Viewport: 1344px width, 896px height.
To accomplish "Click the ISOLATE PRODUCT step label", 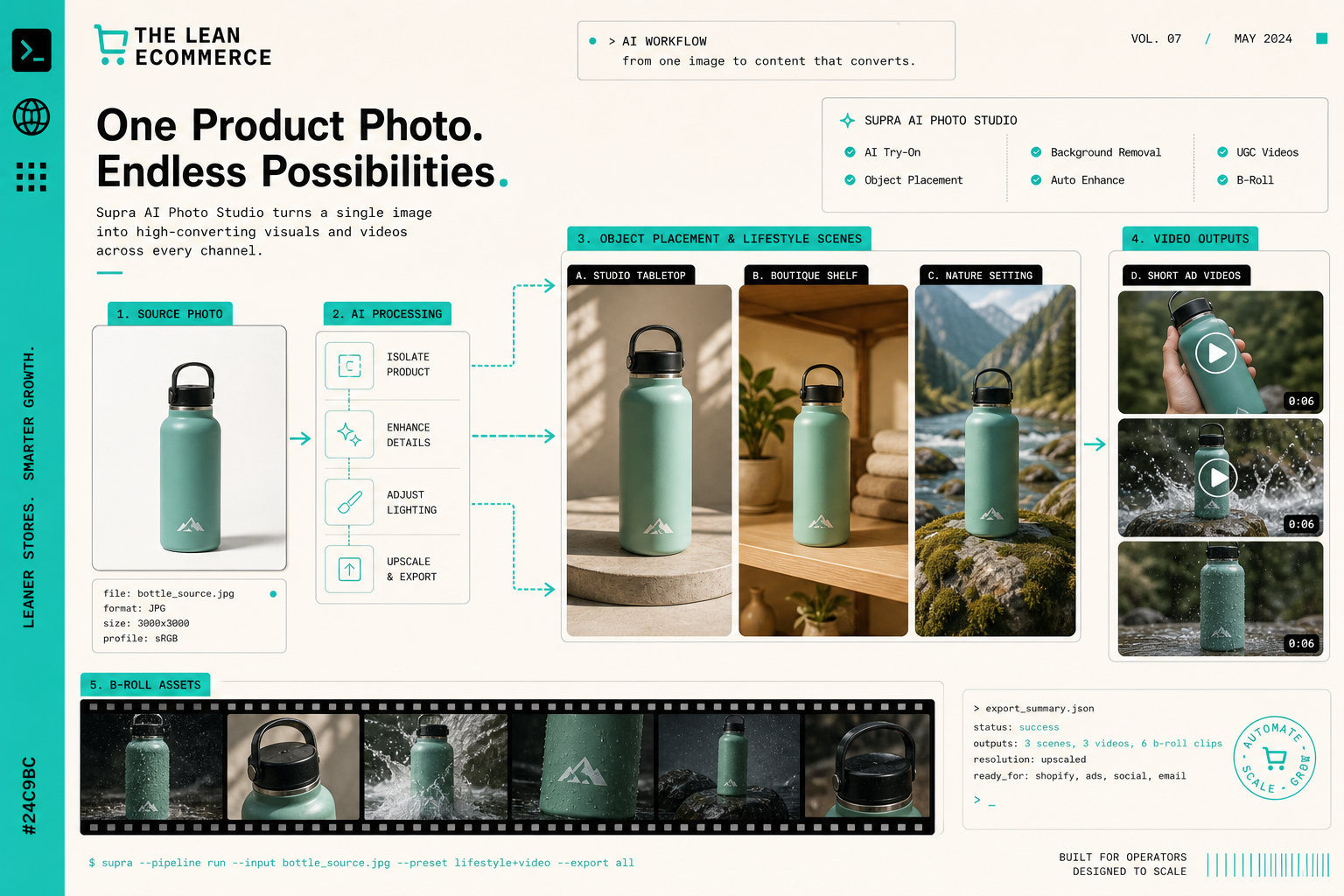I will pyautogui.click(x=409, y=365).
